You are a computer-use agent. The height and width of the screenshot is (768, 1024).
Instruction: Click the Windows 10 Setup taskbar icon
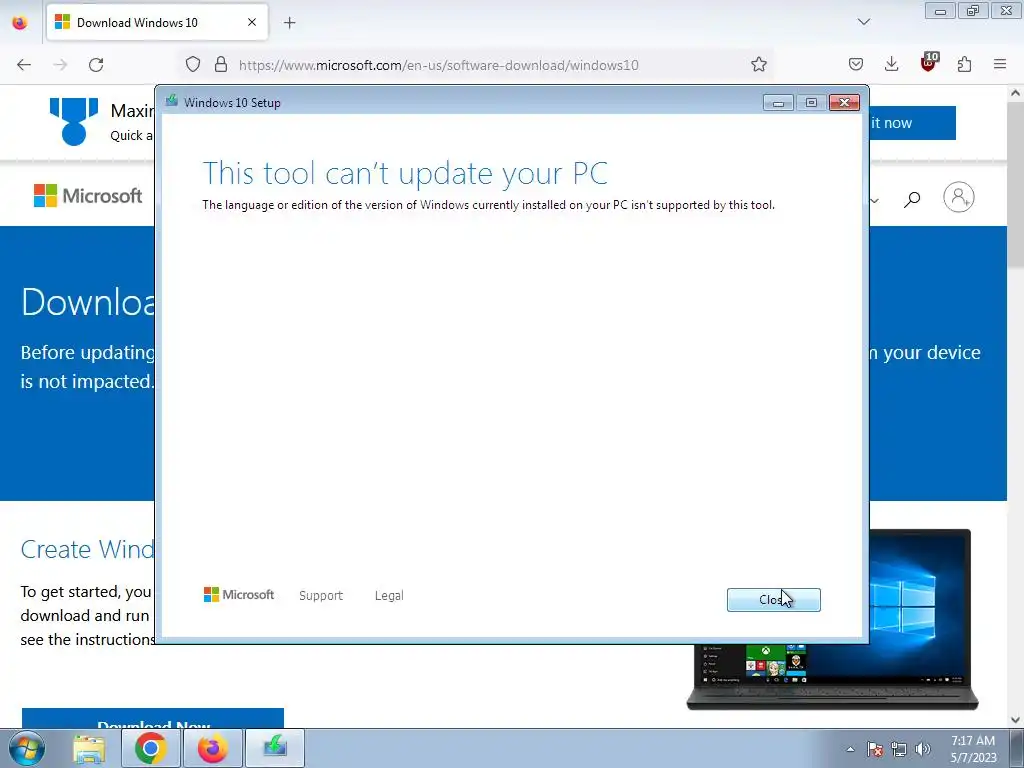coord(275,748)
